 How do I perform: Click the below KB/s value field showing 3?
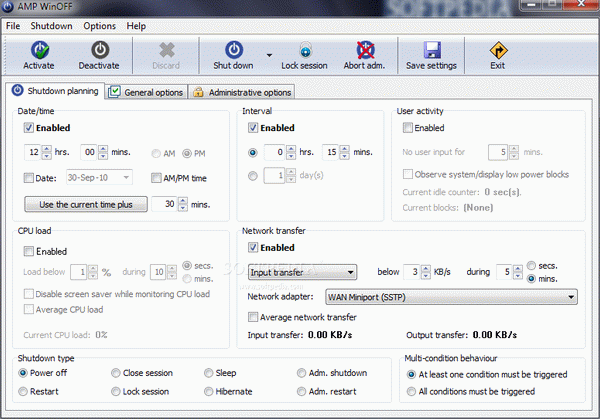[412, 272]
